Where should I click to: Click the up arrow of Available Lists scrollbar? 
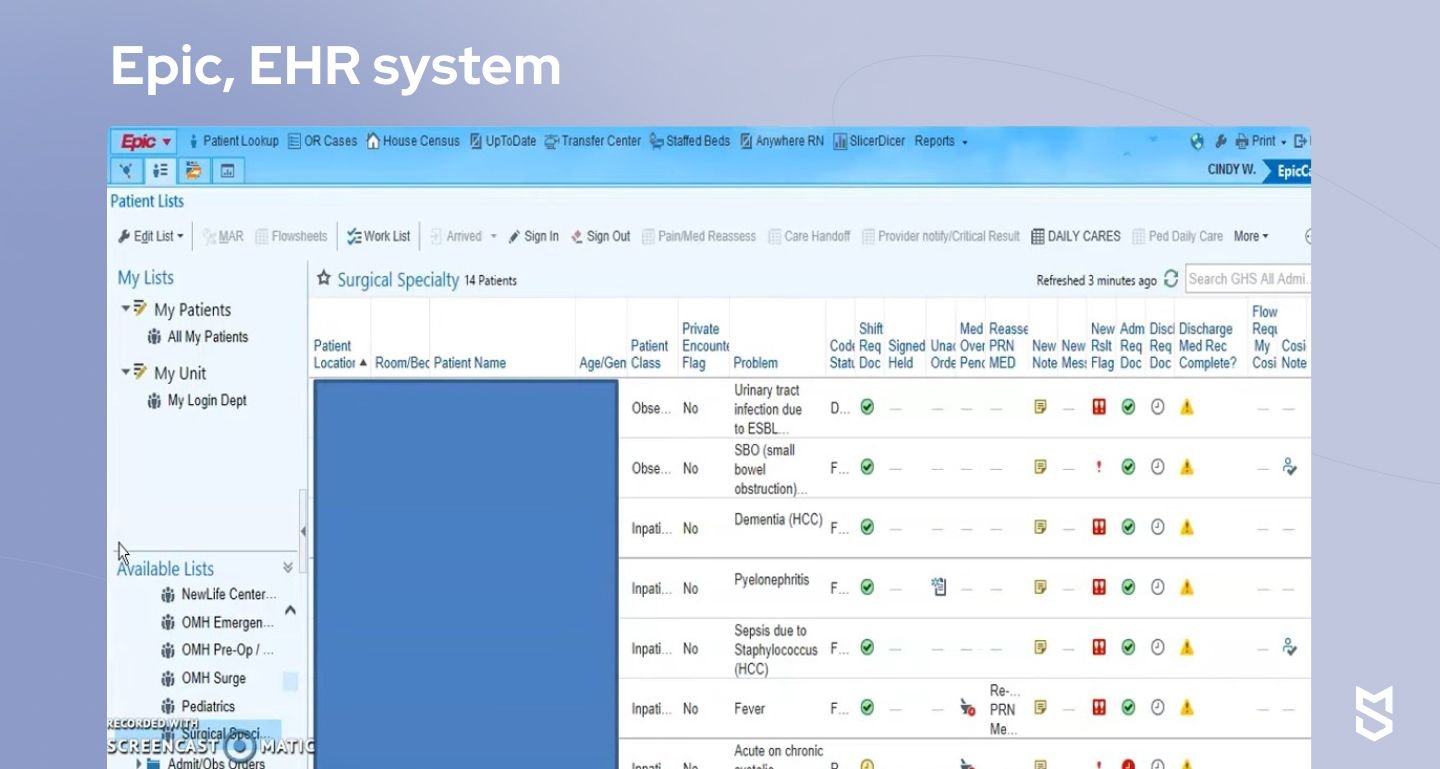pyautogui.click(x=290, y=610)
